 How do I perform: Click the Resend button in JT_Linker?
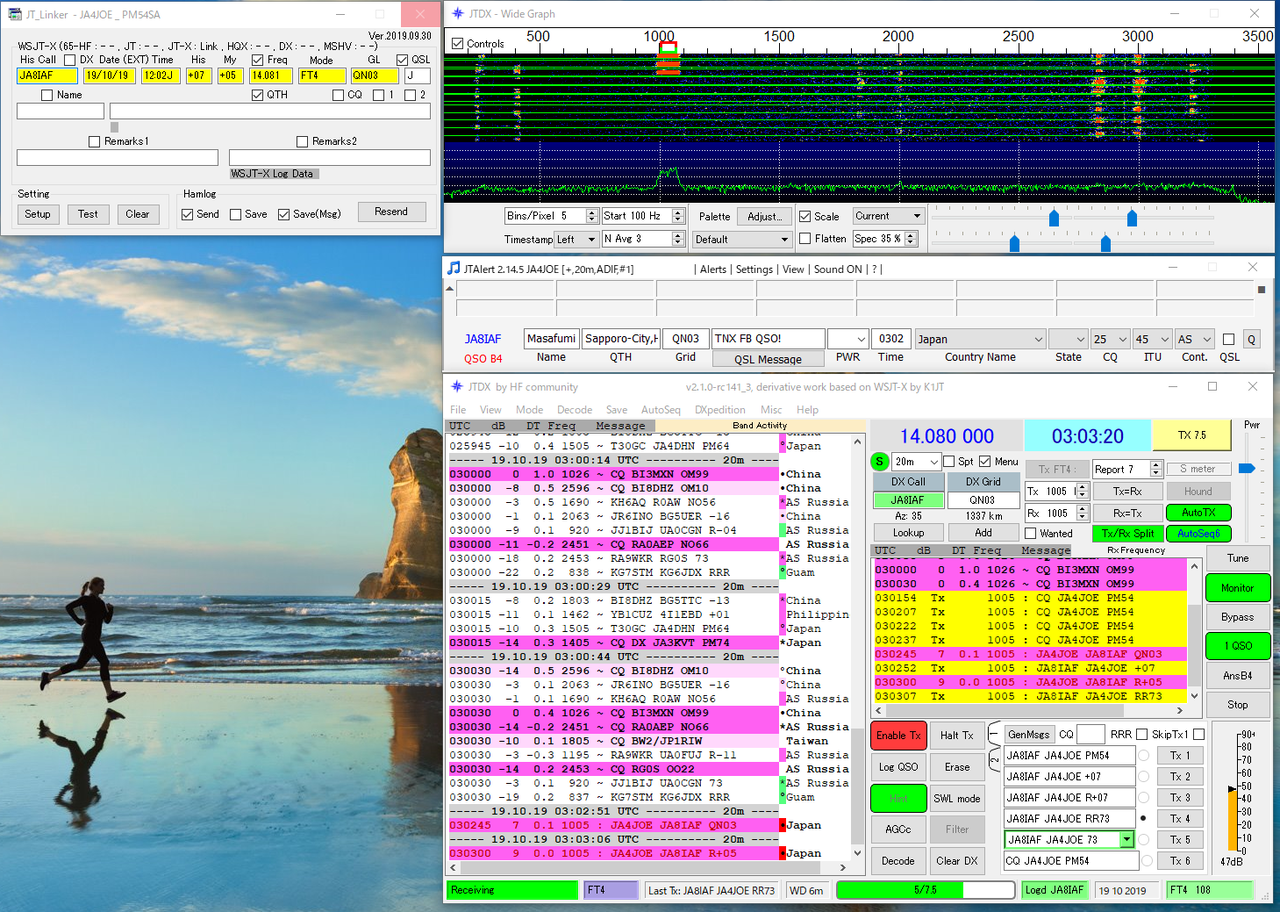point(391,212)
